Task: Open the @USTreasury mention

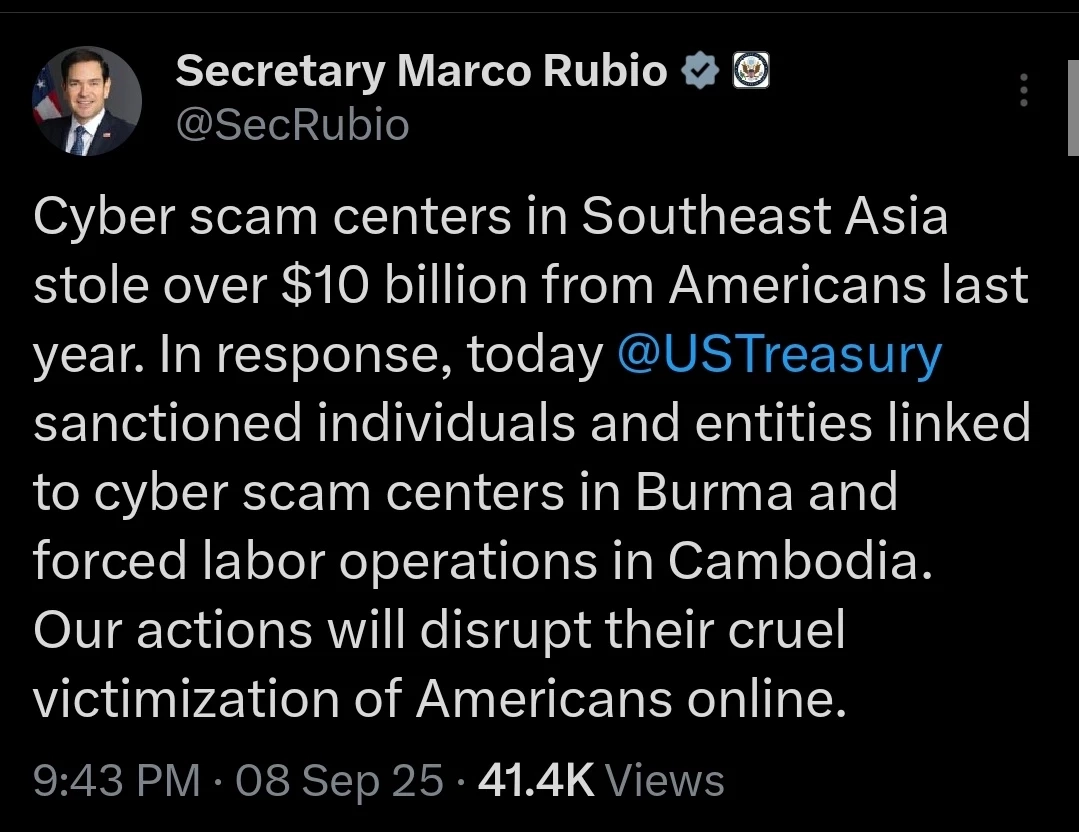Action: point(780,356)
